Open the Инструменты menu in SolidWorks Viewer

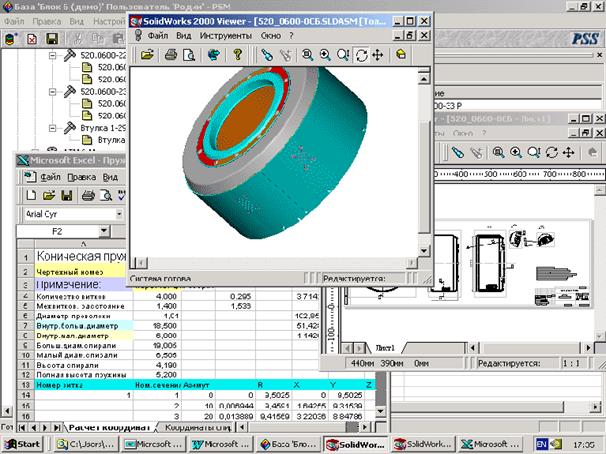point(226,36)
